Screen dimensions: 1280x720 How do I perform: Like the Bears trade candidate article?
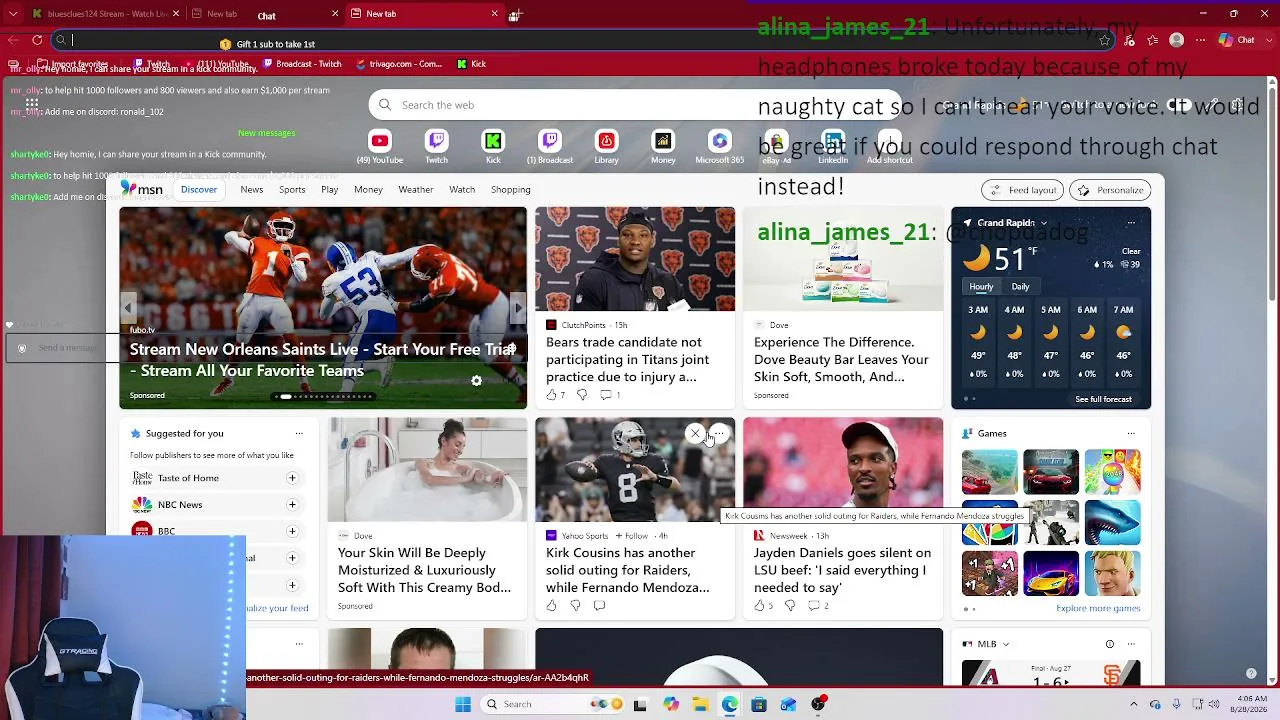(551, 395)
